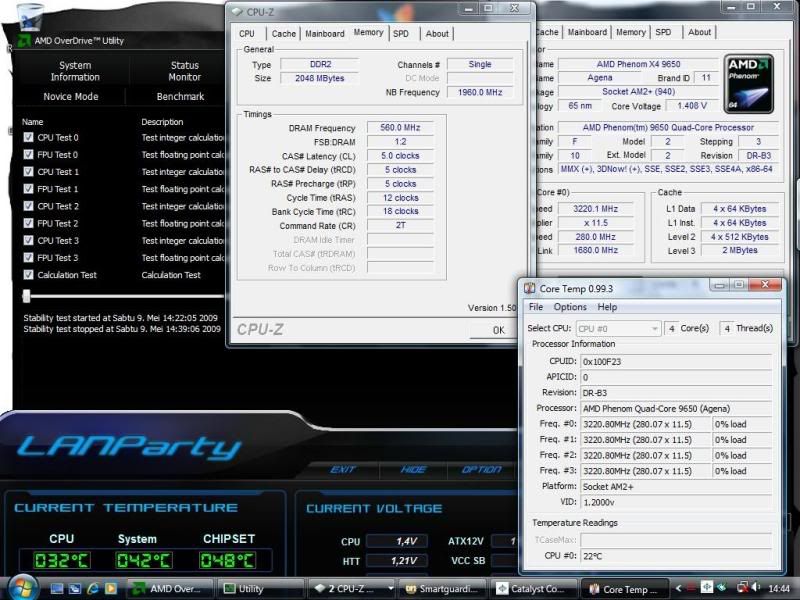Click the VID field in Core Temp
The image size is (800, 600).
tap(676, 502)
